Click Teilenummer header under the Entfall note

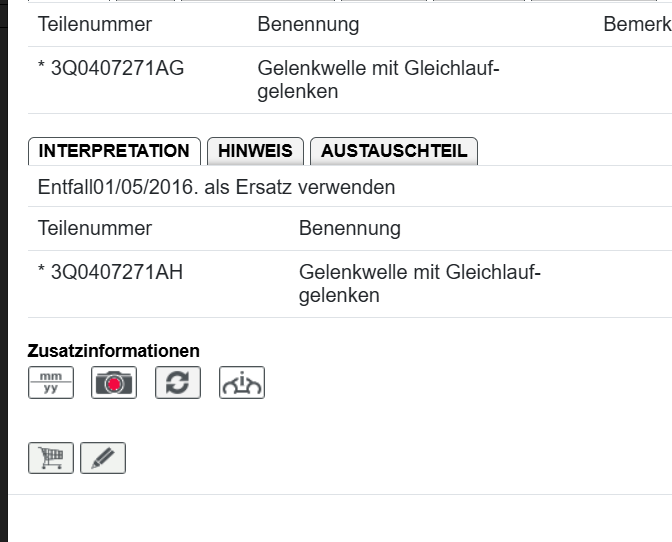click(x=94, y=228)
